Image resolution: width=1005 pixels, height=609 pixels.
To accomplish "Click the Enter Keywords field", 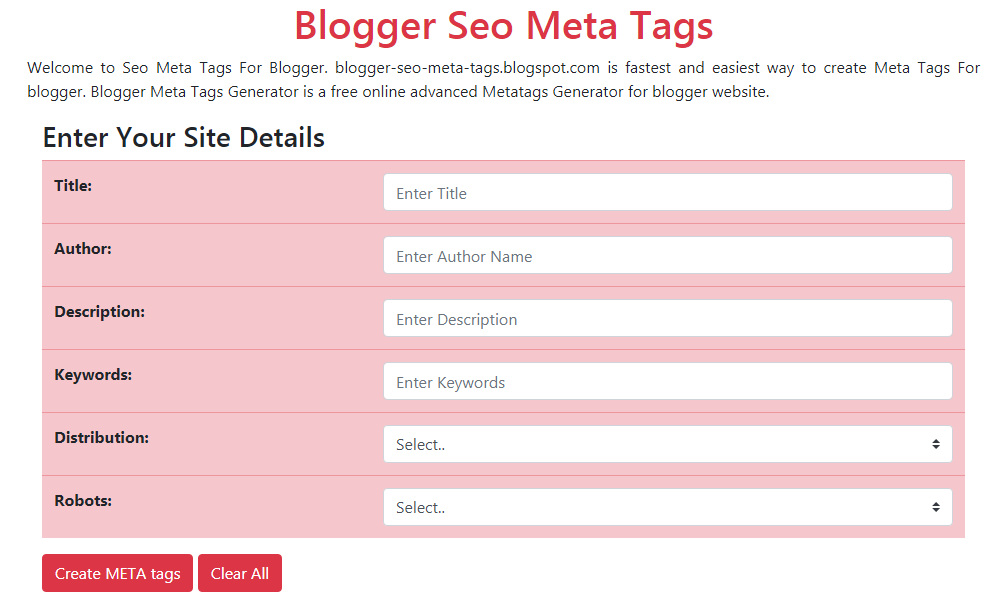I will [x=668, y=381].
